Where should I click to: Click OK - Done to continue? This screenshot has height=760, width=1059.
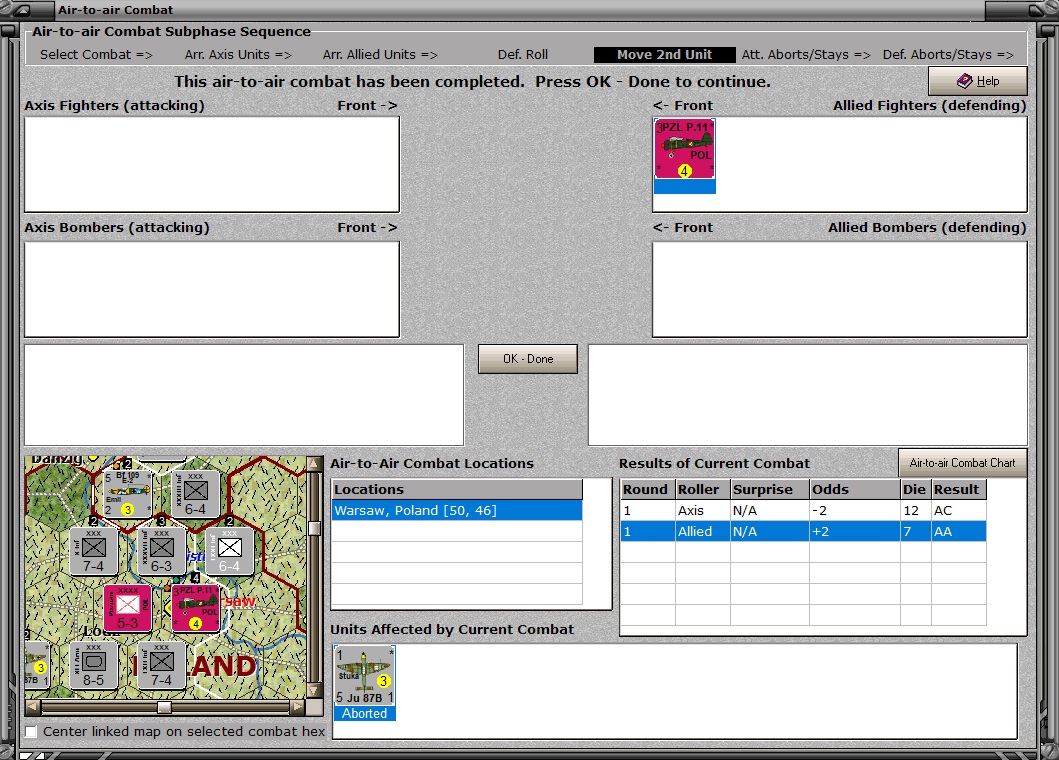coord(528,359)
